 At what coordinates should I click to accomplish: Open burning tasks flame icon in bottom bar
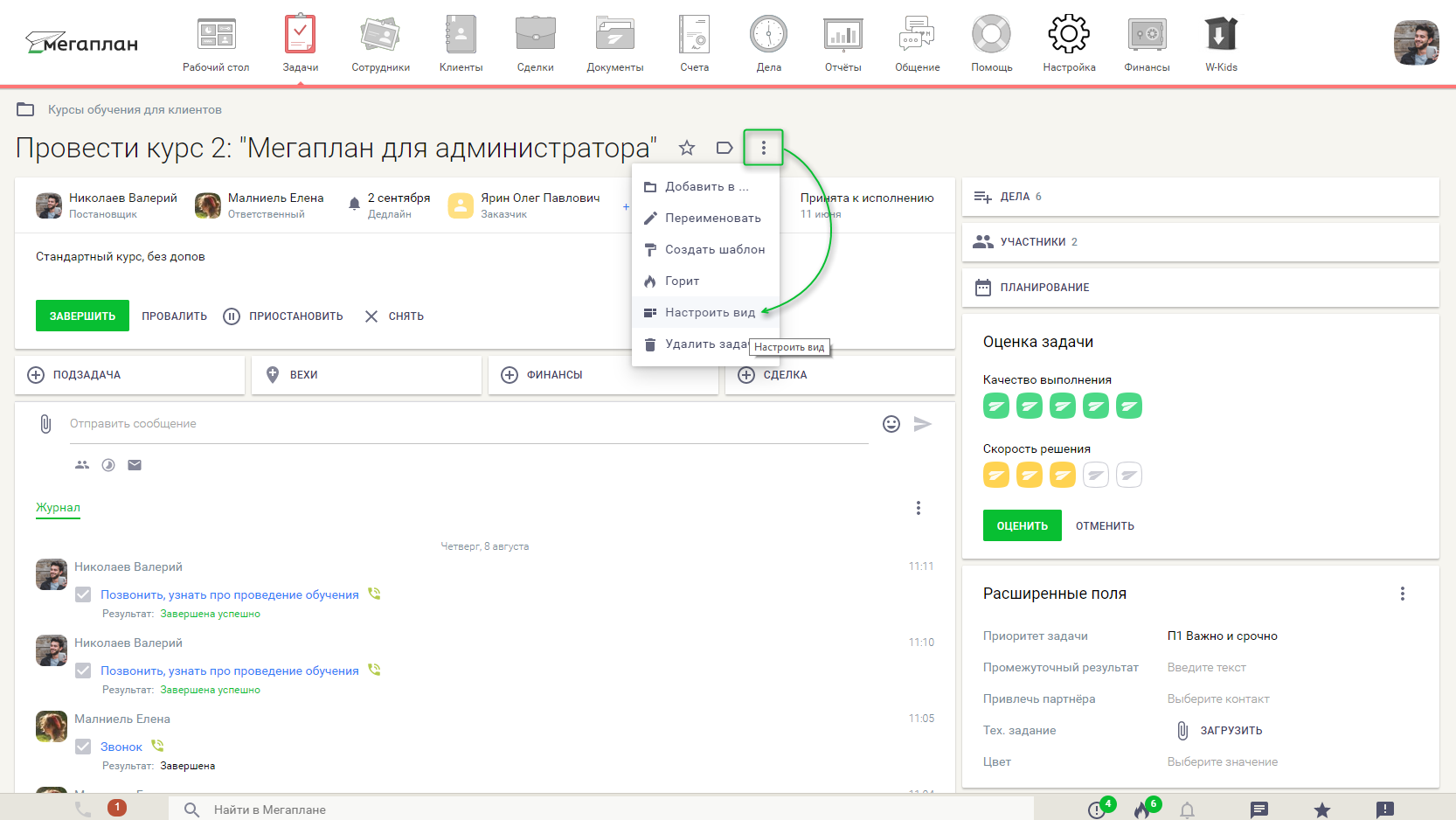click(x=1141, y=810)
